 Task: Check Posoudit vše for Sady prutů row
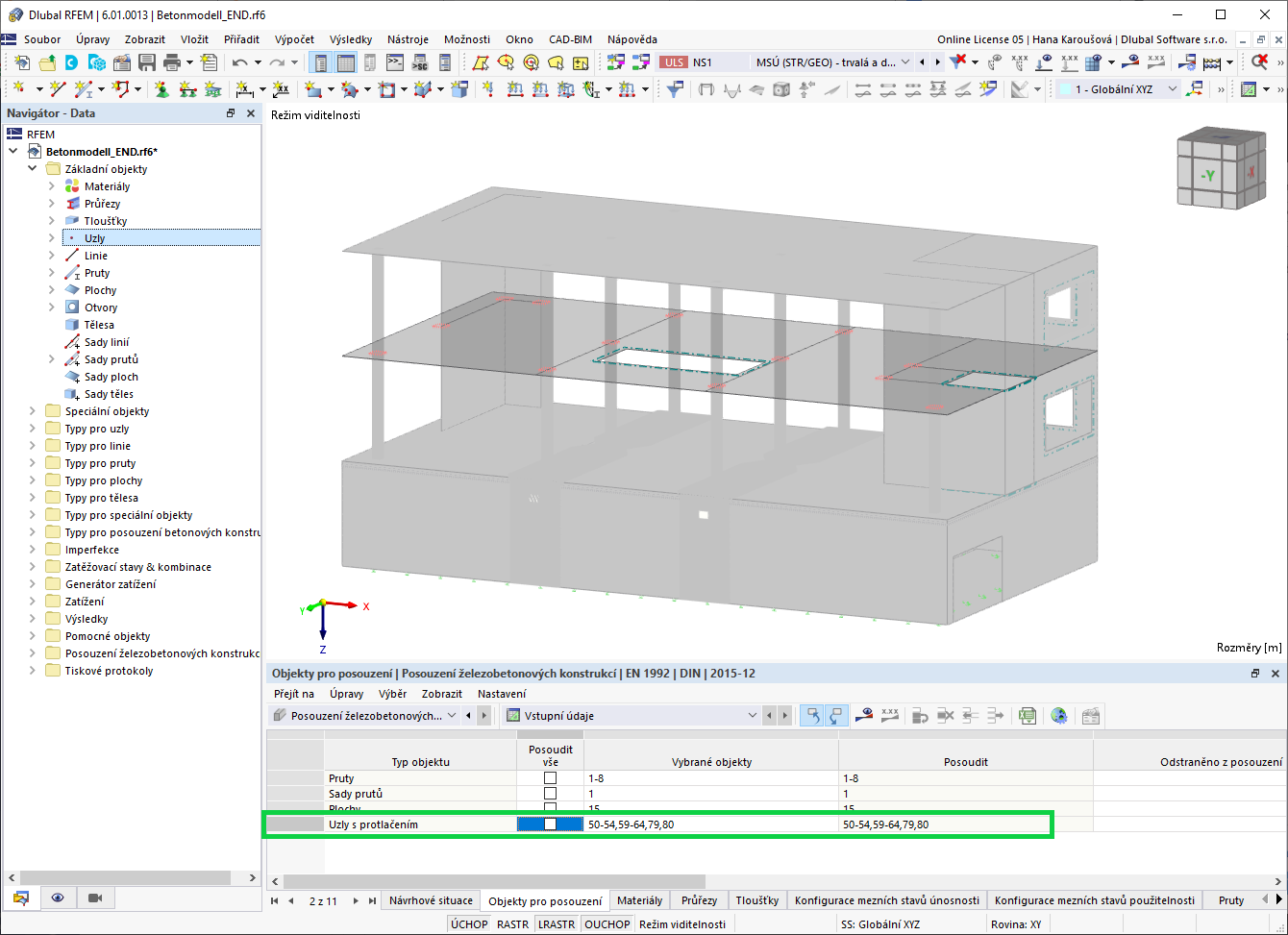[550, 794]
